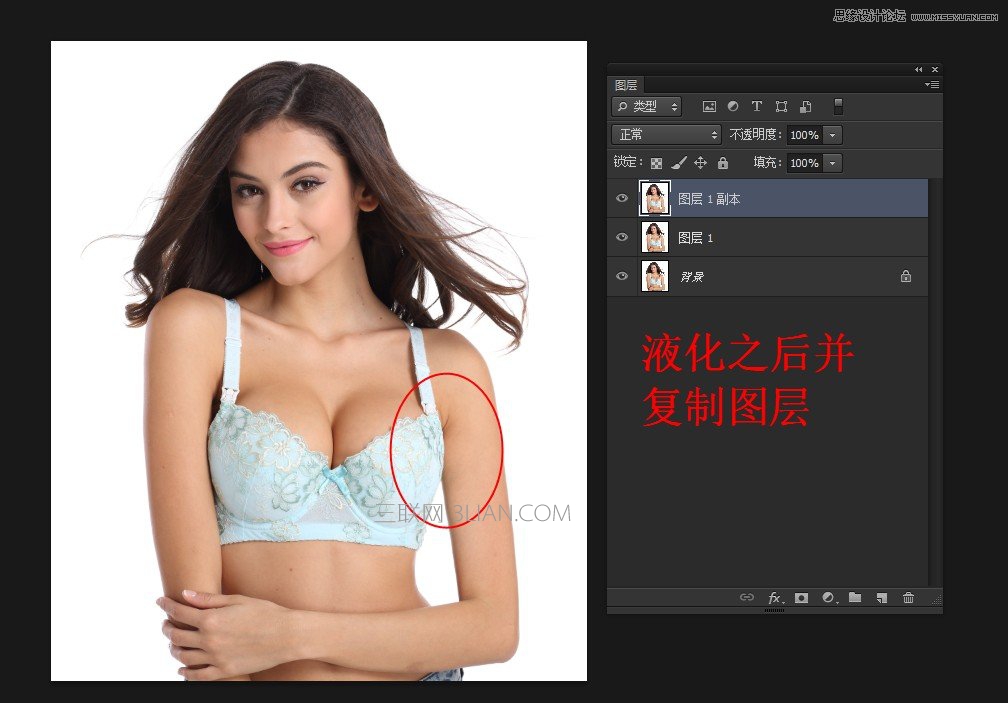This screenshot has width=1008, height=703.
Task: Switch to the 图层 panel tab
Action: tap(626, 85)
